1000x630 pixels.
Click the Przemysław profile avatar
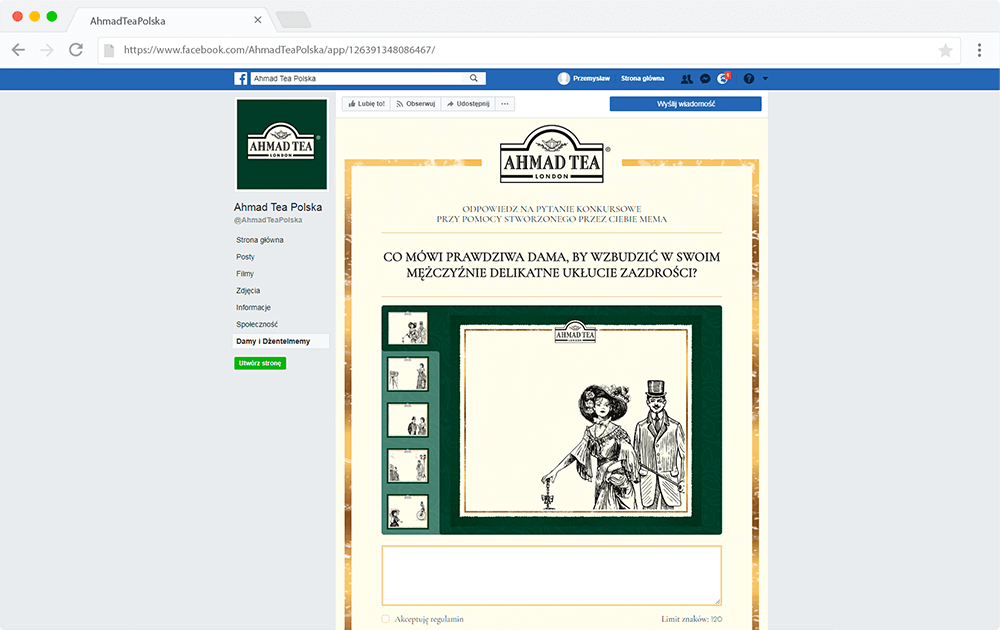point(563,78)
